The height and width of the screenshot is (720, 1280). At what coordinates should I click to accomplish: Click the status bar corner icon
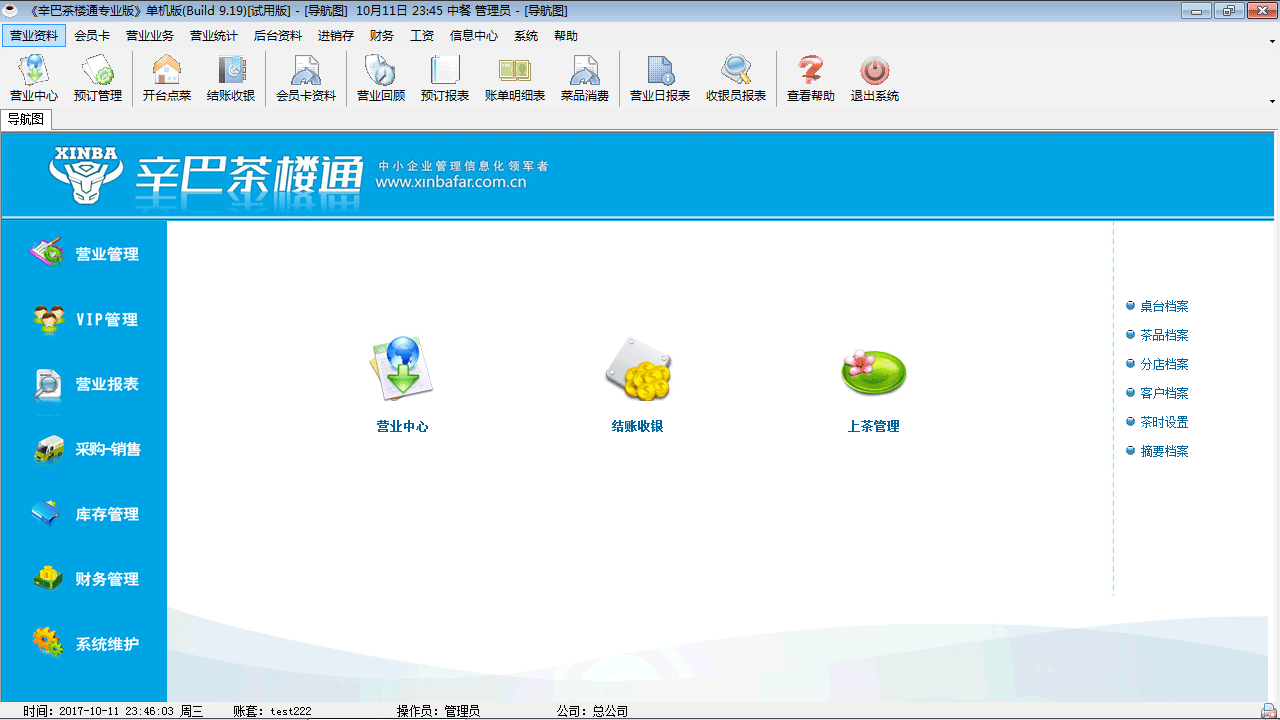[1271, 711]
